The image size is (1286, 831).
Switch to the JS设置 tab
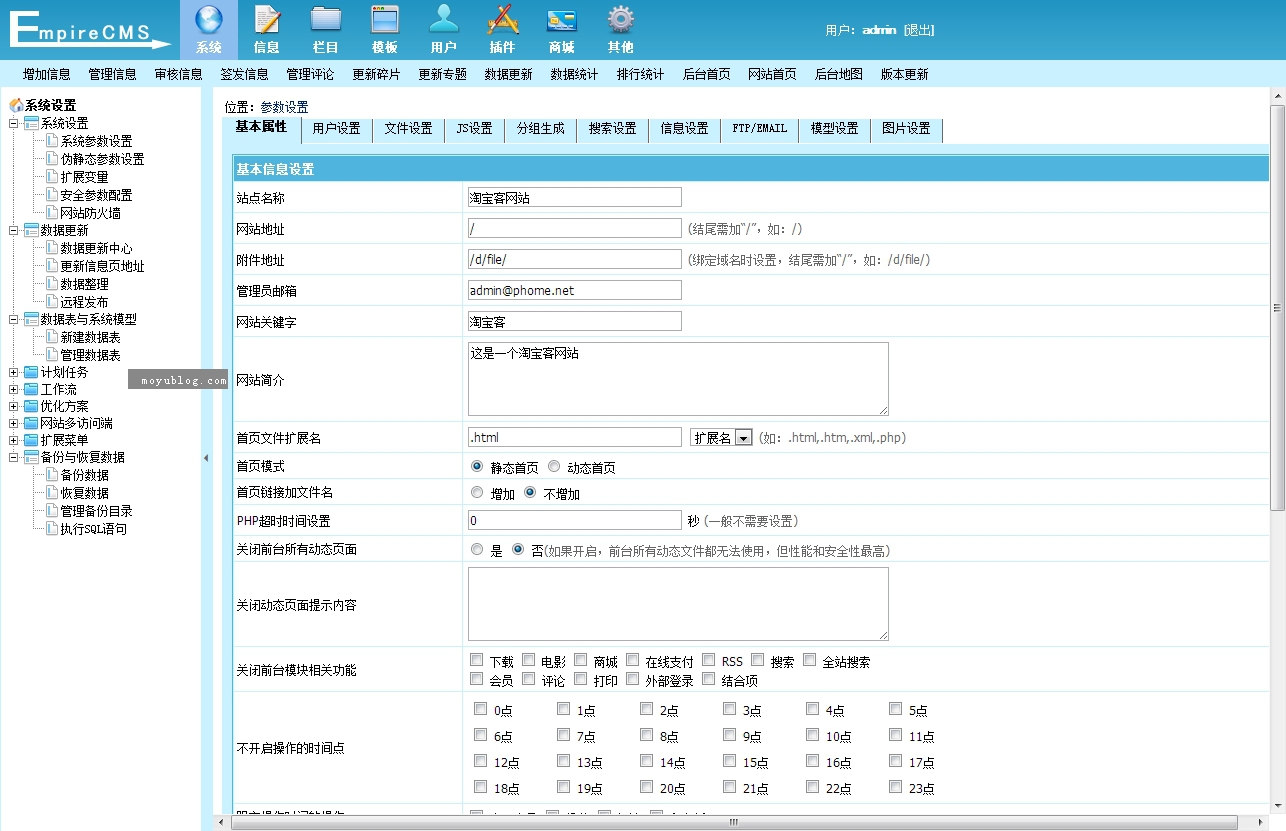pos(474,129)
